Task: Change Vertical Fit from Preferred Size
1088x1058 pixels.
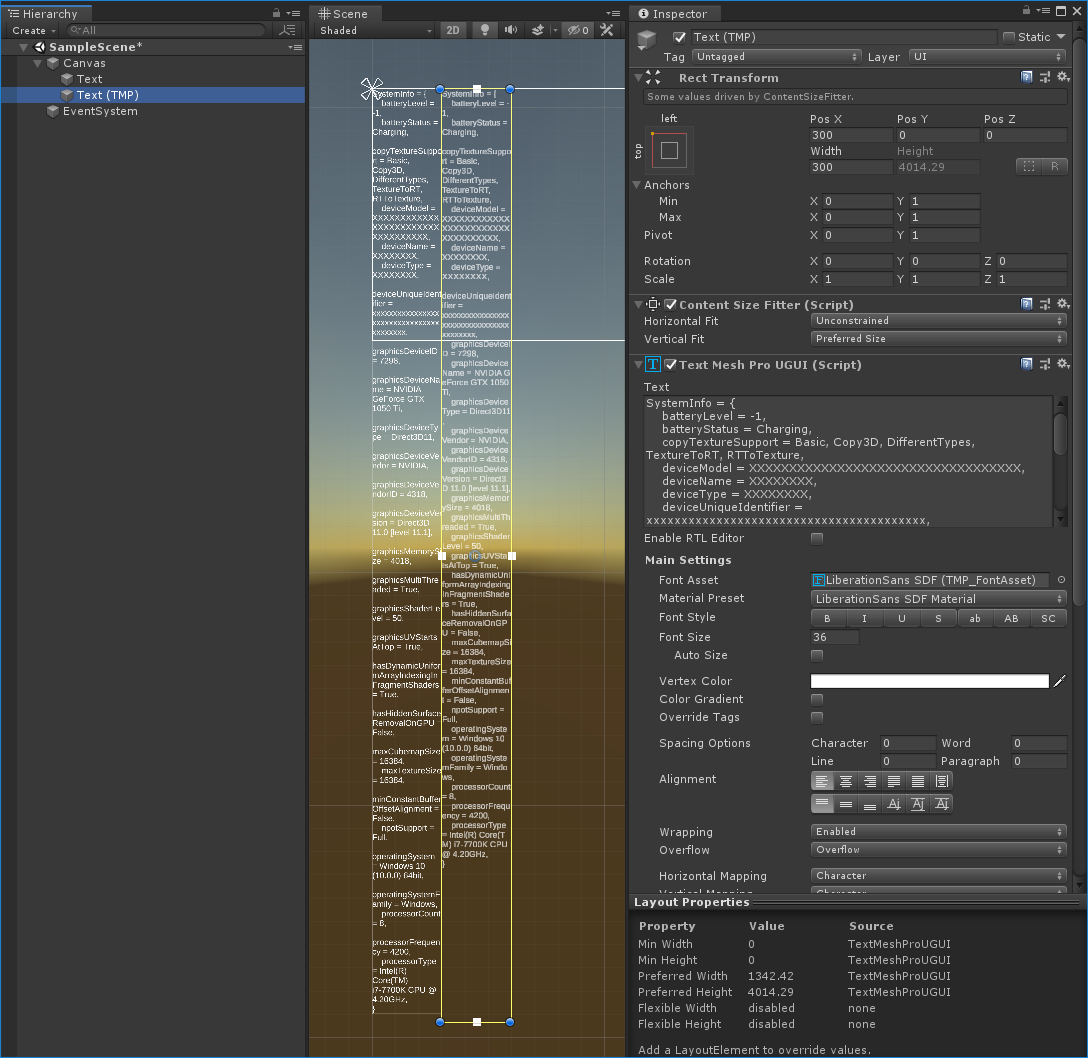Action: click(938, 338)
